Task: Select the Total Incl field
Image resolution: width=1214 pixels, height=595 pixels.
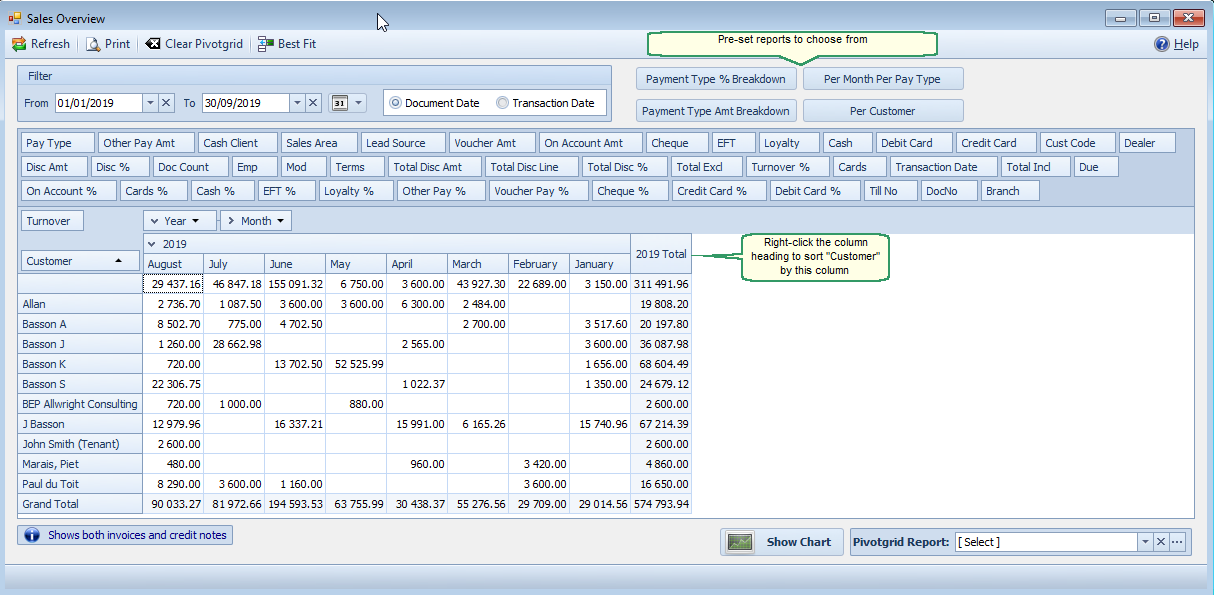Action: (1036, 167)
